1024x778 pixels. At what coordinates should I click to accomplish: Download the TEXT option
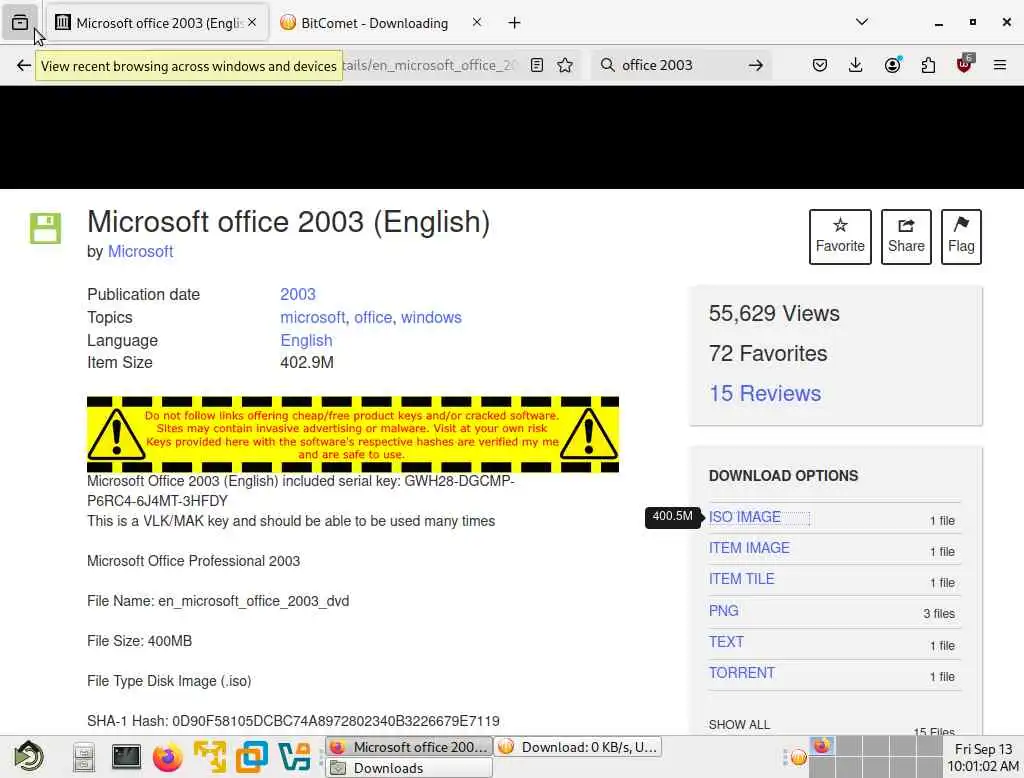(726, 641)
